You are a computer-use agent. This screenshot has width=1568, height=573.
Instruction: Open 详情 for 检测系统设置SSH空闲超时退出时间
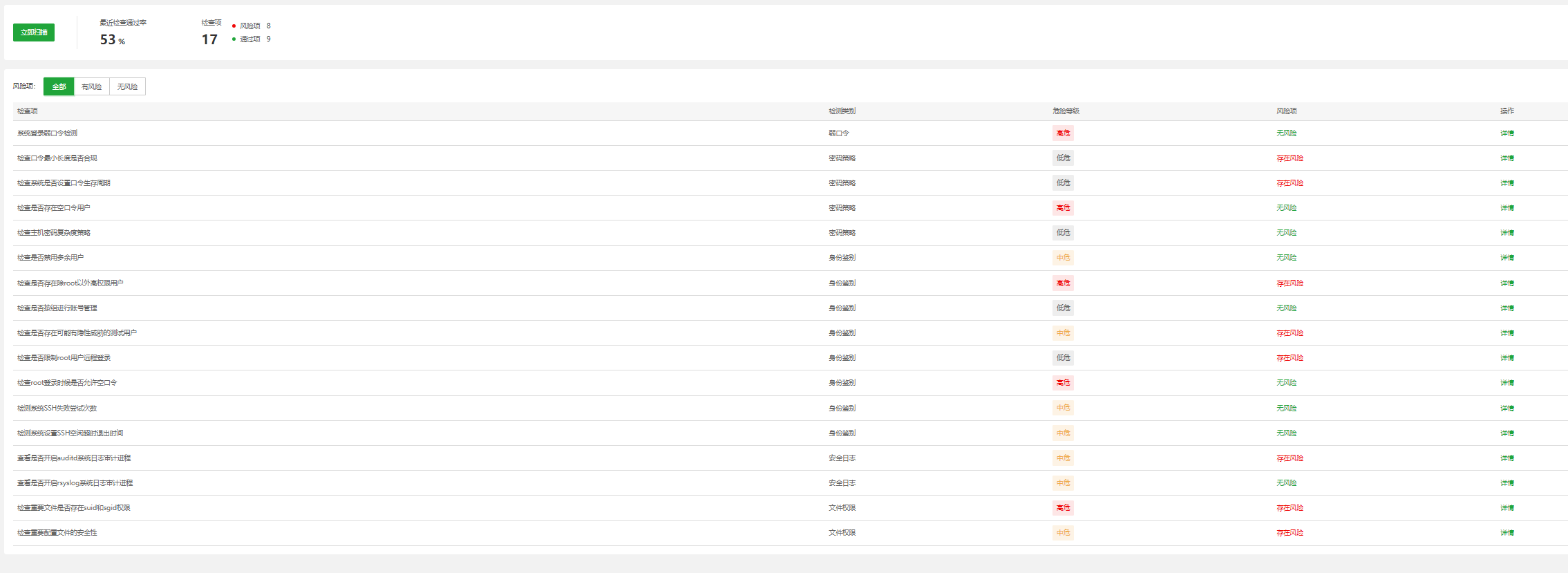pyautogui.click(x=1507, y=433)
